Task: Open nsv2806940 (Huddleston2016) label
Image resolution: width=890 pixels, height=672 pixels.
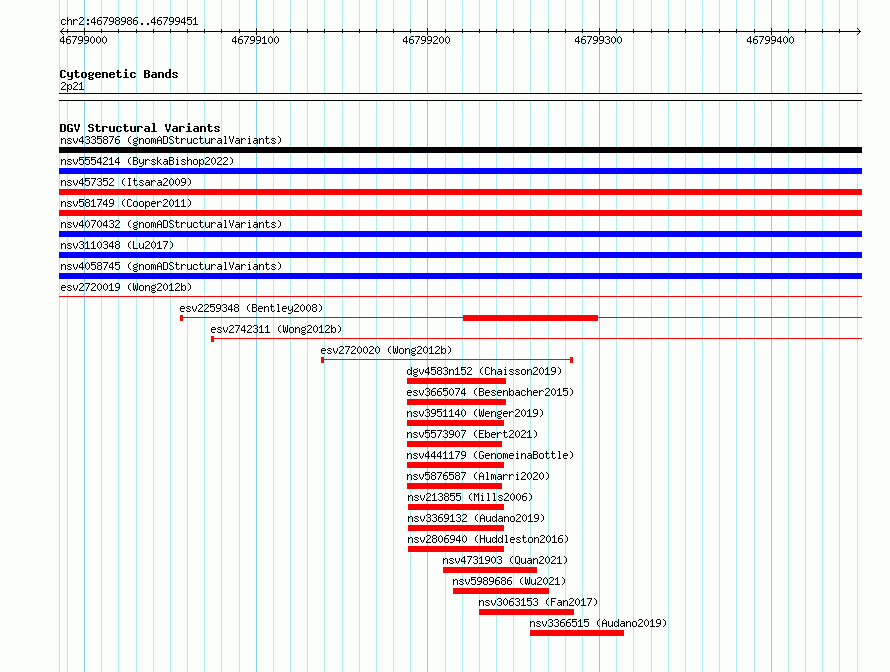Action: [x=488, y=539]
